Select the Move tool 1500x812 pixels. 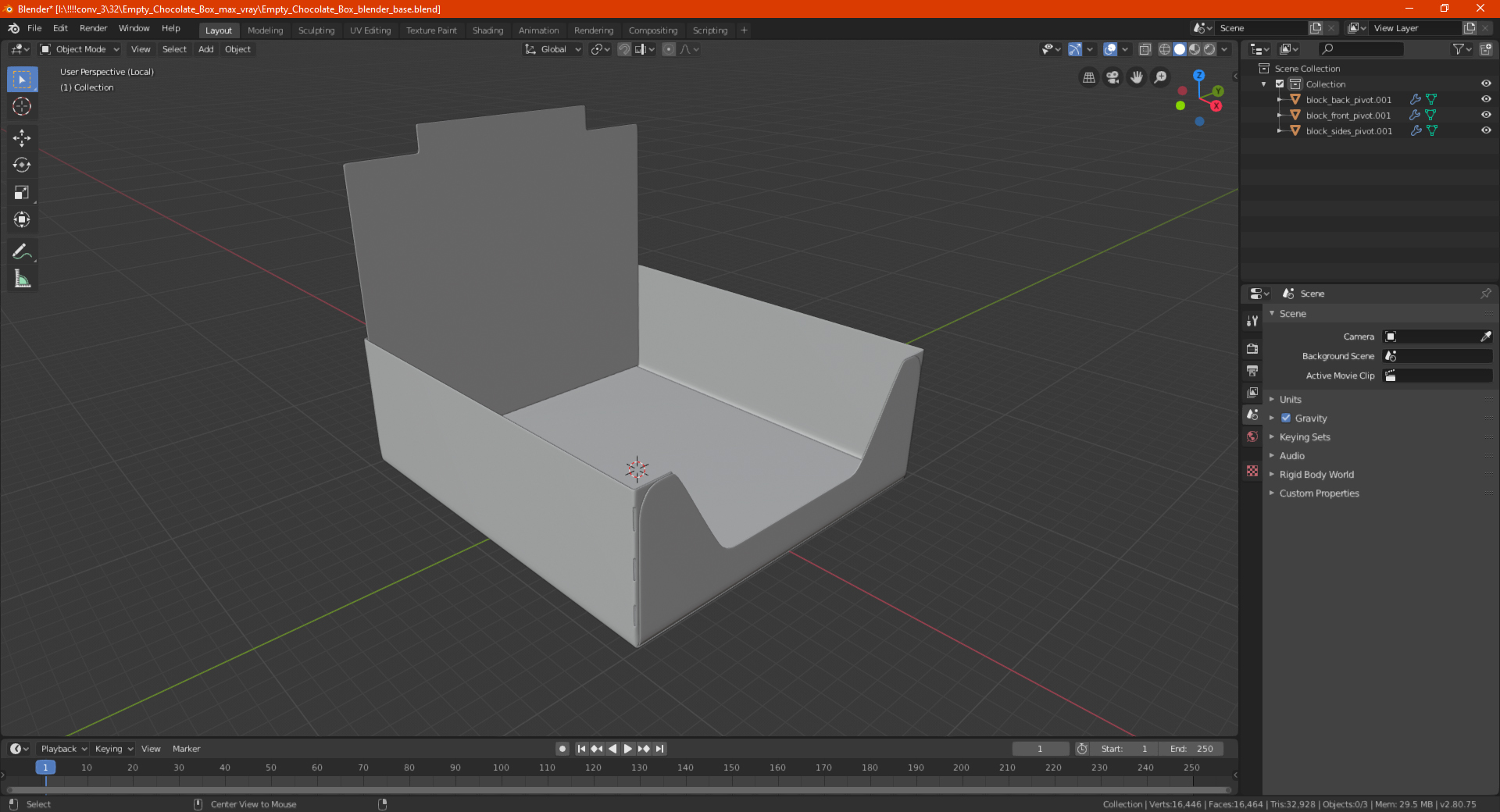pyautogui.click(x=22, y=138)
